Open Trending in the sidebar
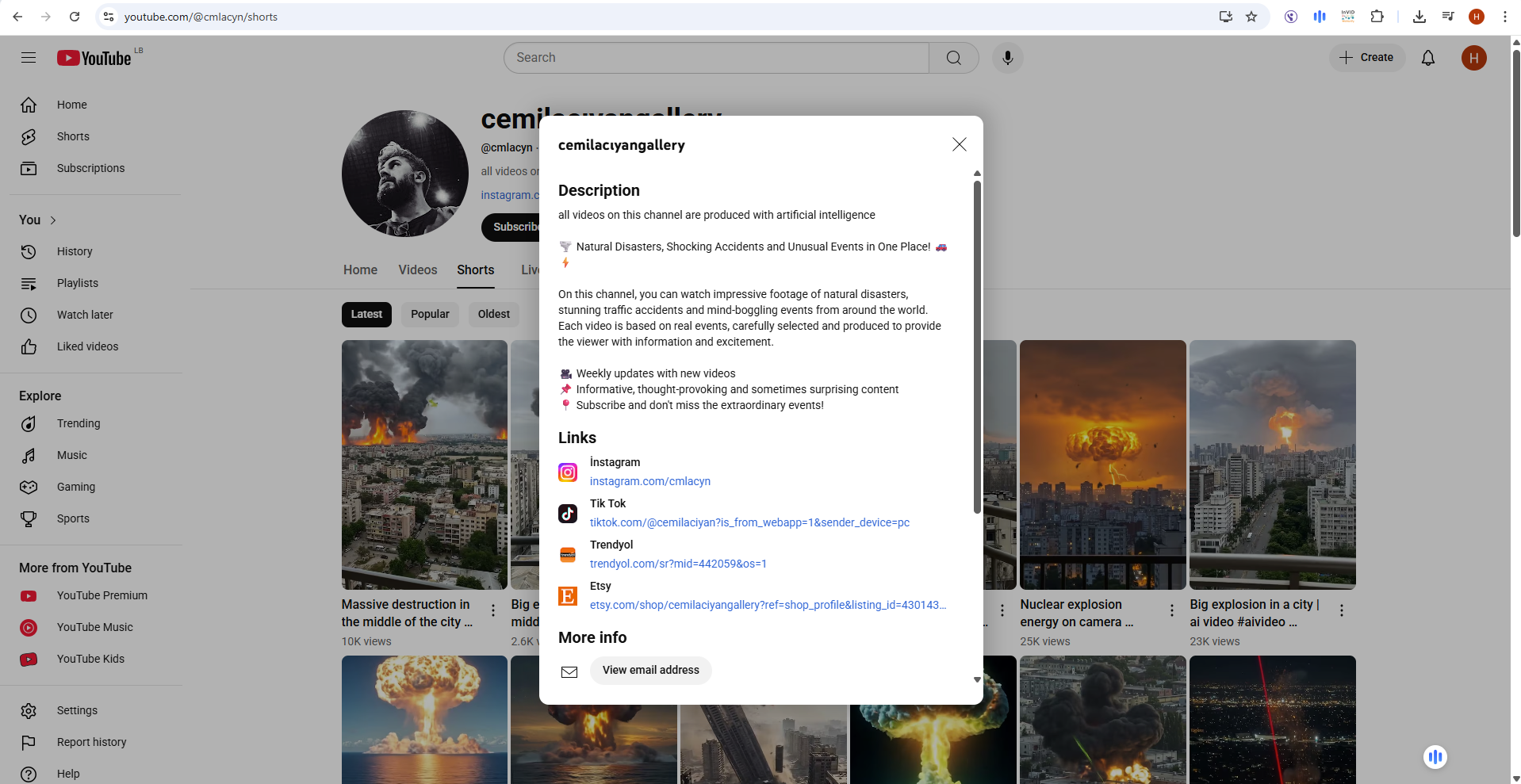 (x=79, y=424)
